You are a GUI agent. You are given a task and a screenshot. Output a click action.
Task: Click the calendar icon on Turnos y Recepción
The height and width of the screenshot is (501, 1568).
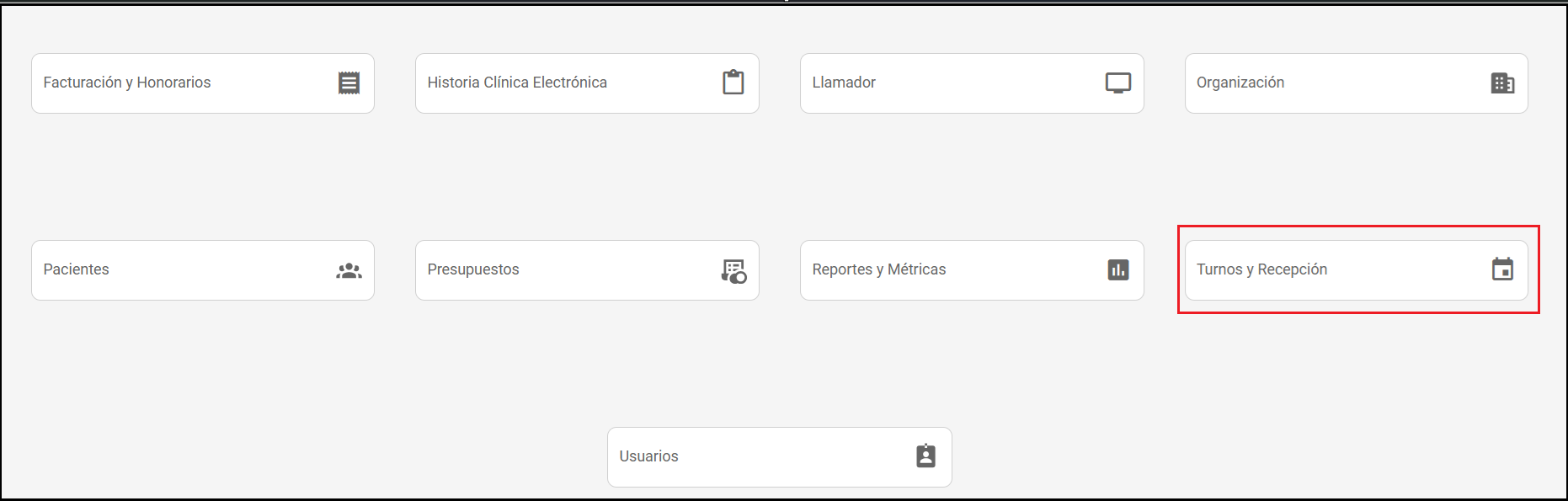coord(1502,269)
